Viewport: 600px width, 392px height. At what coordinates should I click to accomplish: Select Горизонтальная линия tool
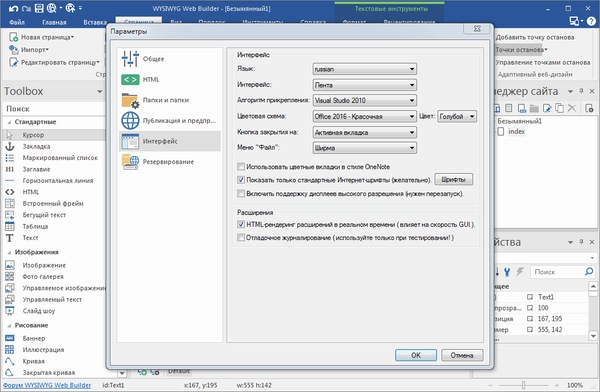click(54, 181)
